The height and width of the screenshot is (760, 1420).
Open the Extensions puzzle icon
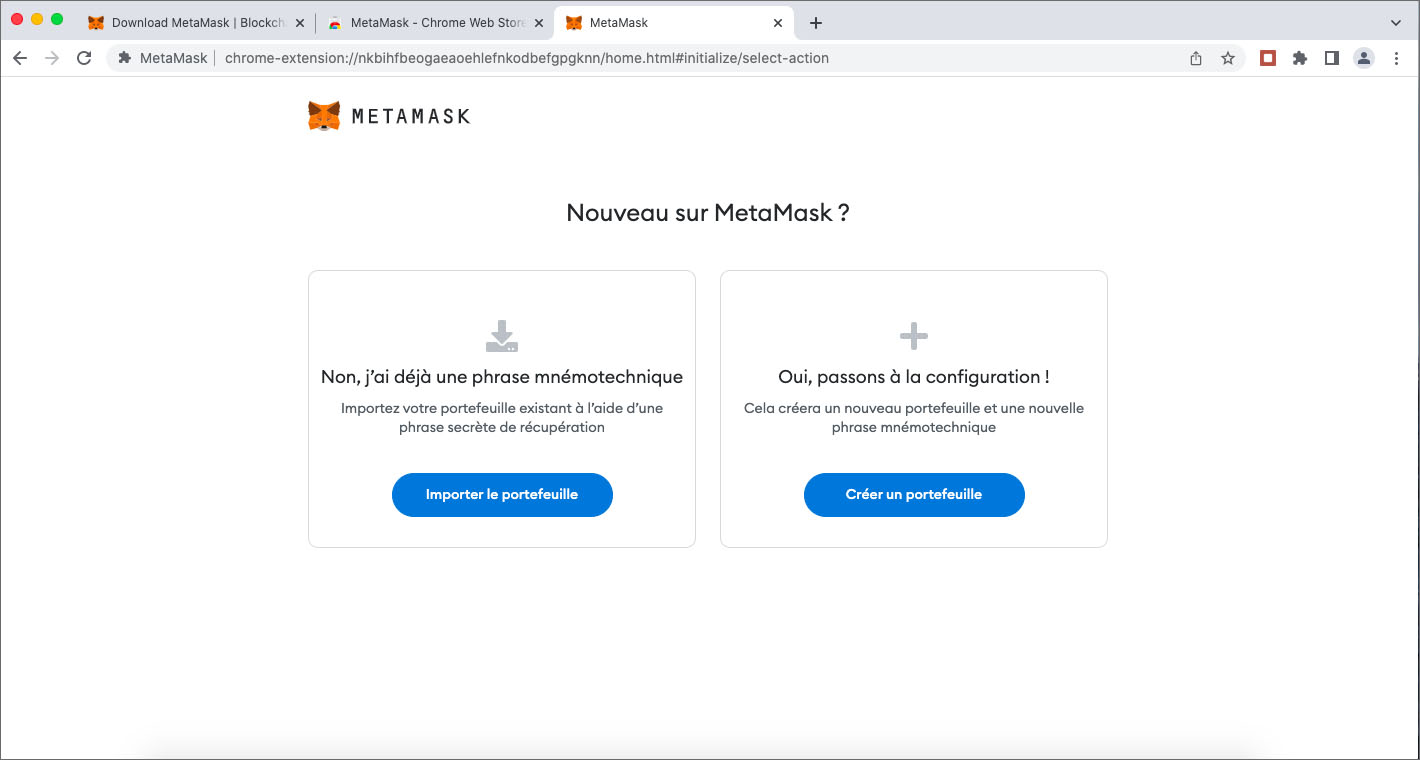point(1300,58)
